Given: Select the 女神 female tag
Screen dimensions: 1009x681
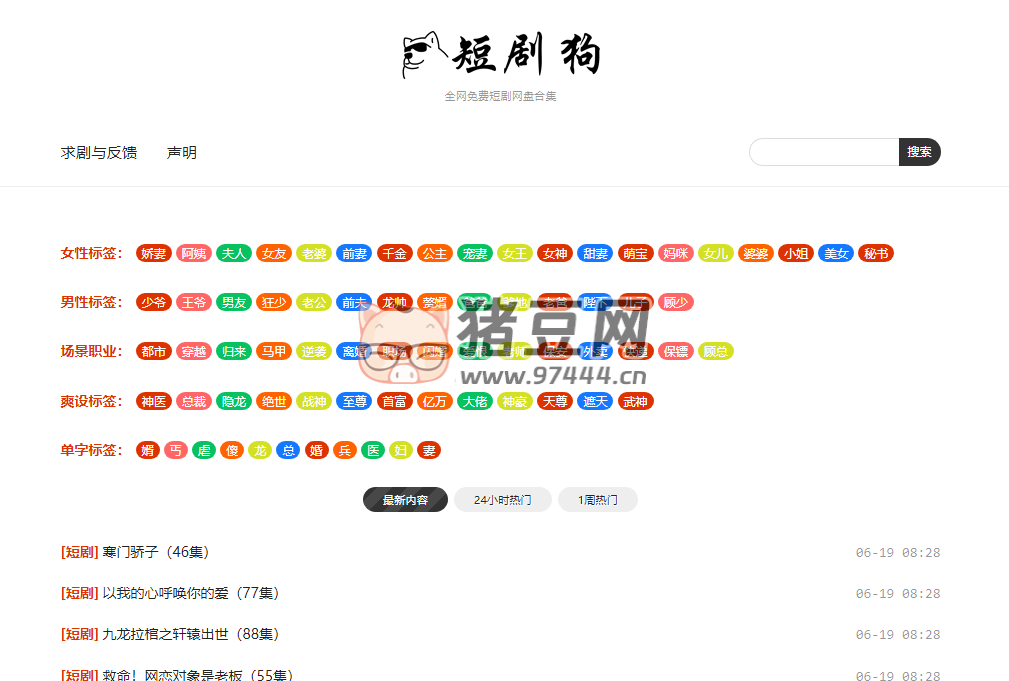Looking at the screenshot, I should pos(554,253).
